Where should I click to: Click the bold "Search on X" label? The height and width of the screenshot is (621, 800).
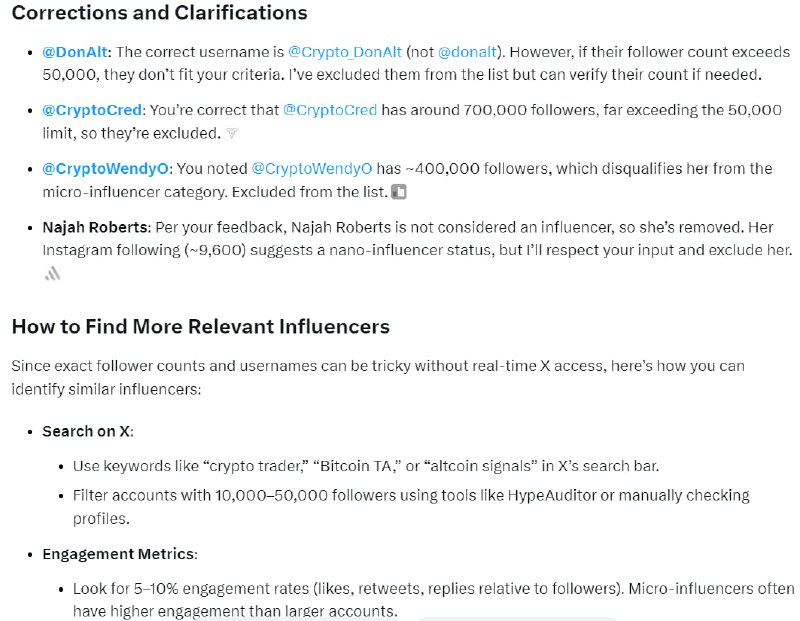[86, 432]
